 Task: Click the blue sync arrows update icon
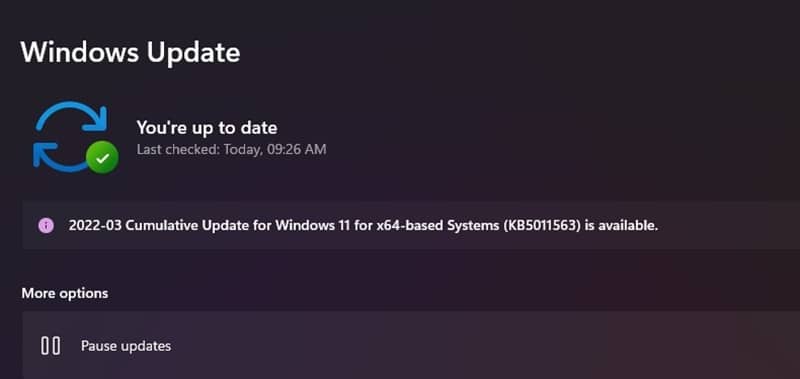coord(70,136)
